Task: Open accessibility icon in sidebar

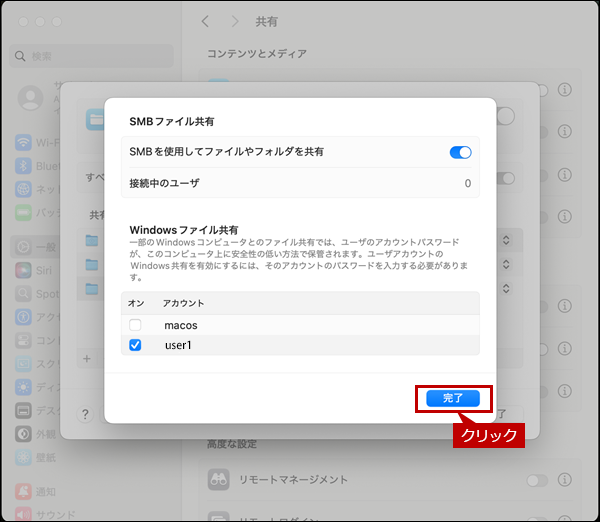Action: [23, 317]
